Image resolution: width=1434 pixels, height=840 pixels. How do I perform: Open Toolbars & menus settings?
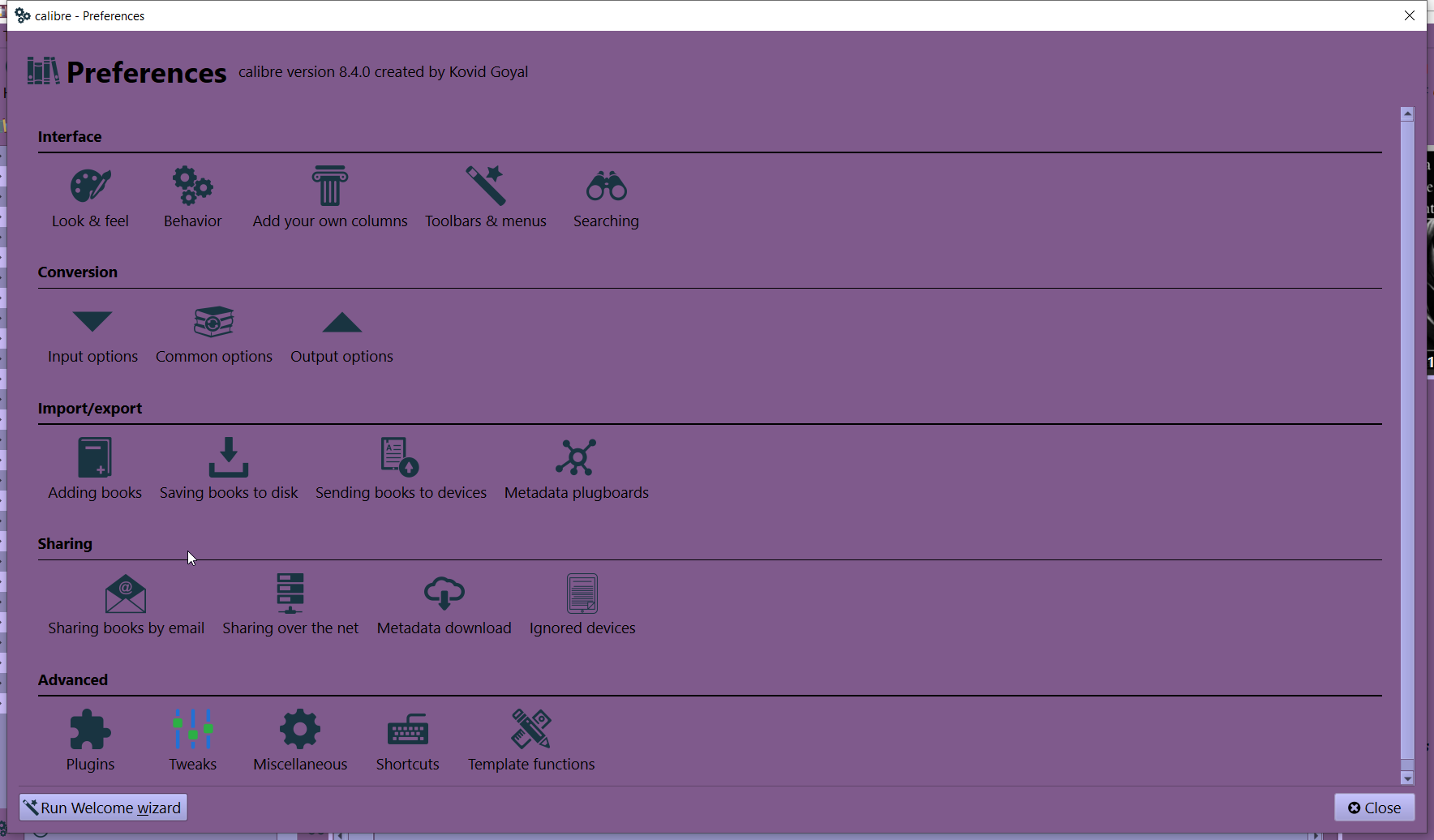point(486,198)
